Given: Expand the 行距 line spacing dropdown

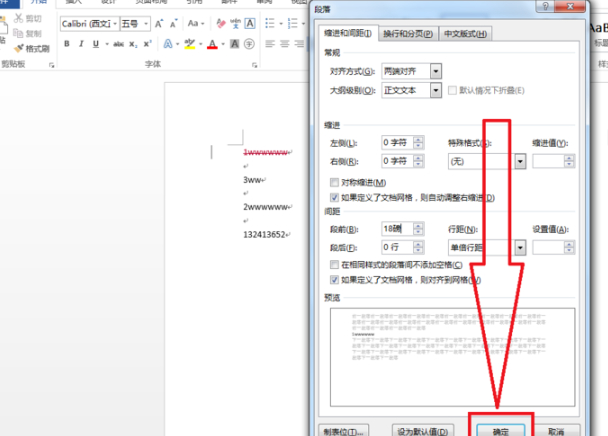Looking at the screenshot, I should point(520,247).
